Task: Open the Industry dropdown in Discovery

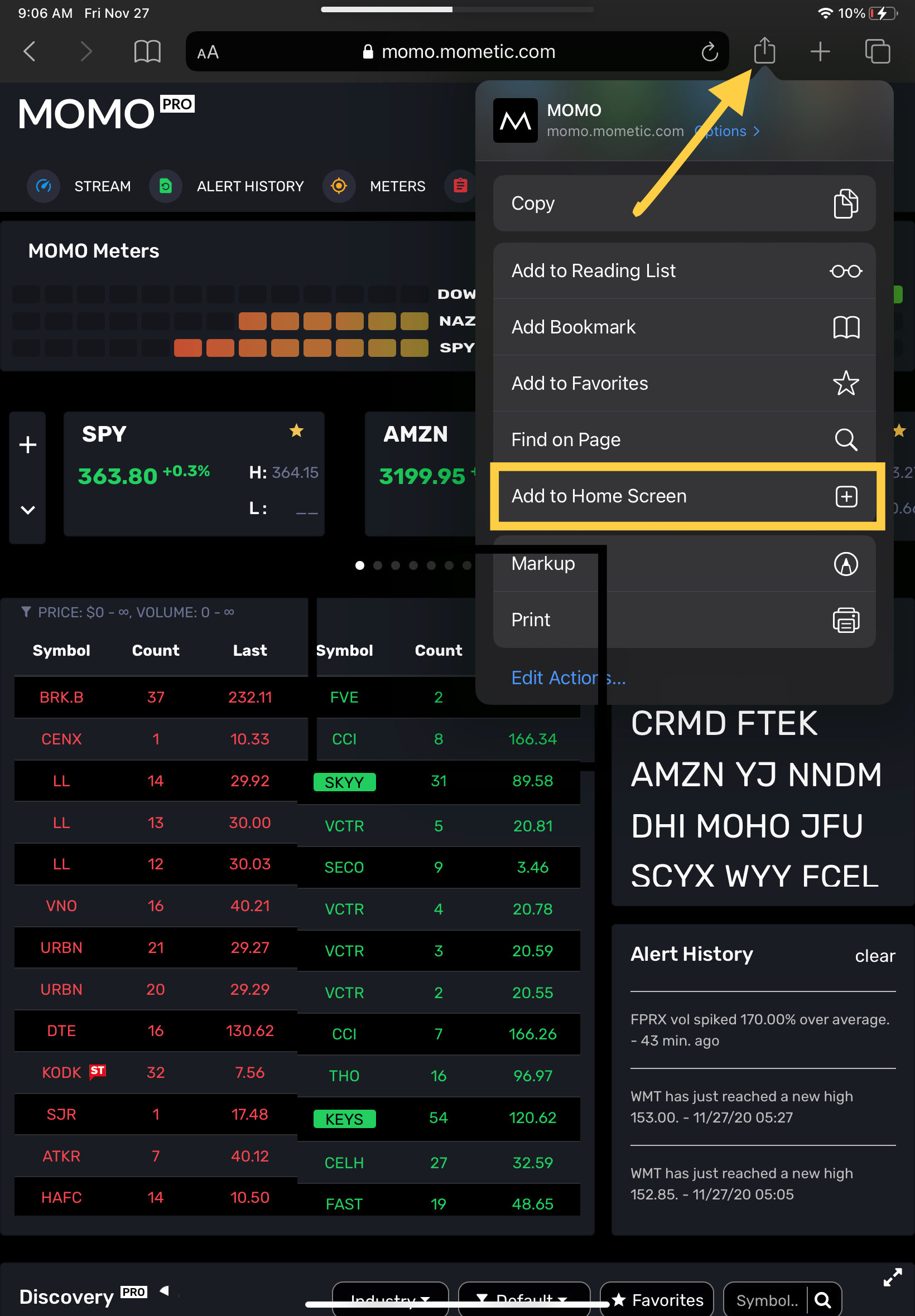Action: (390, 1299)
